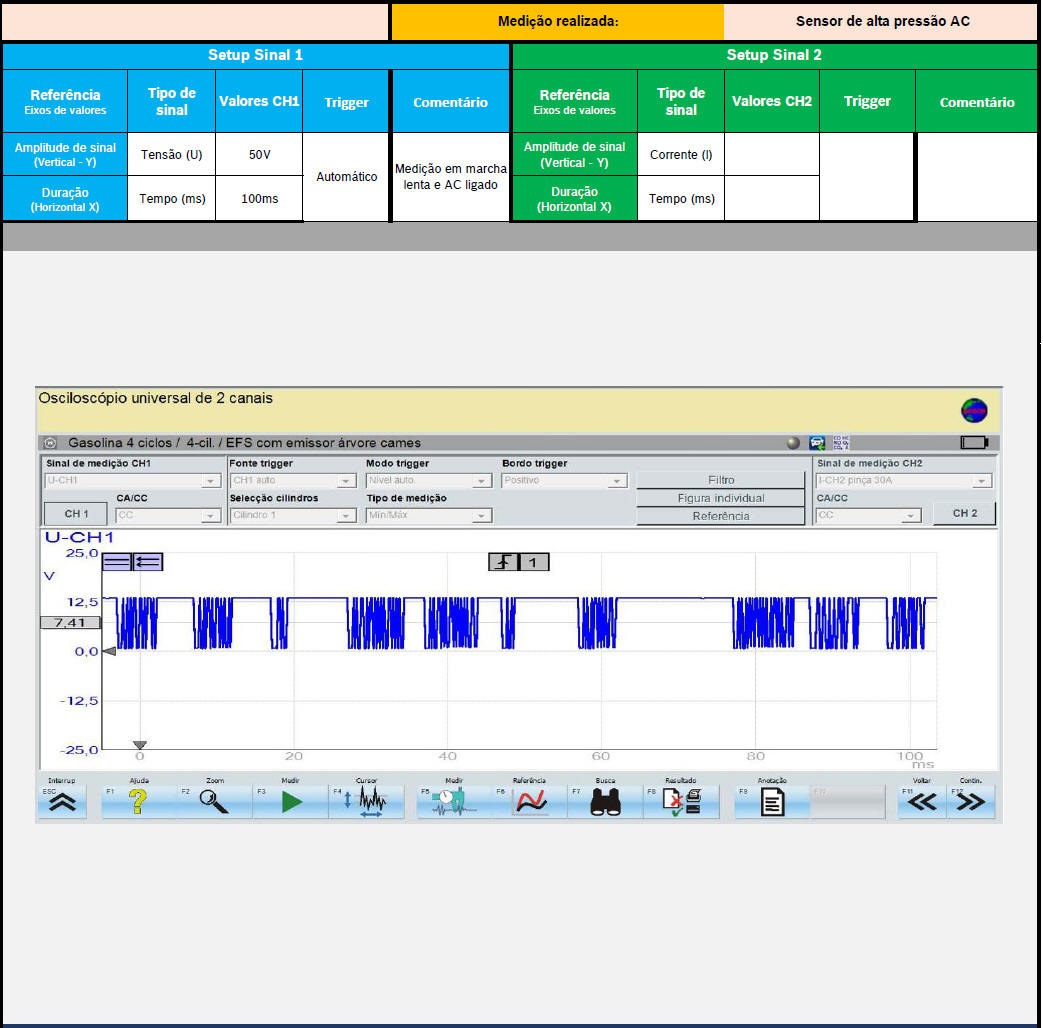Go back with the Voltar arrows
Screen dimensions: 1043x1028
[922, 802]
